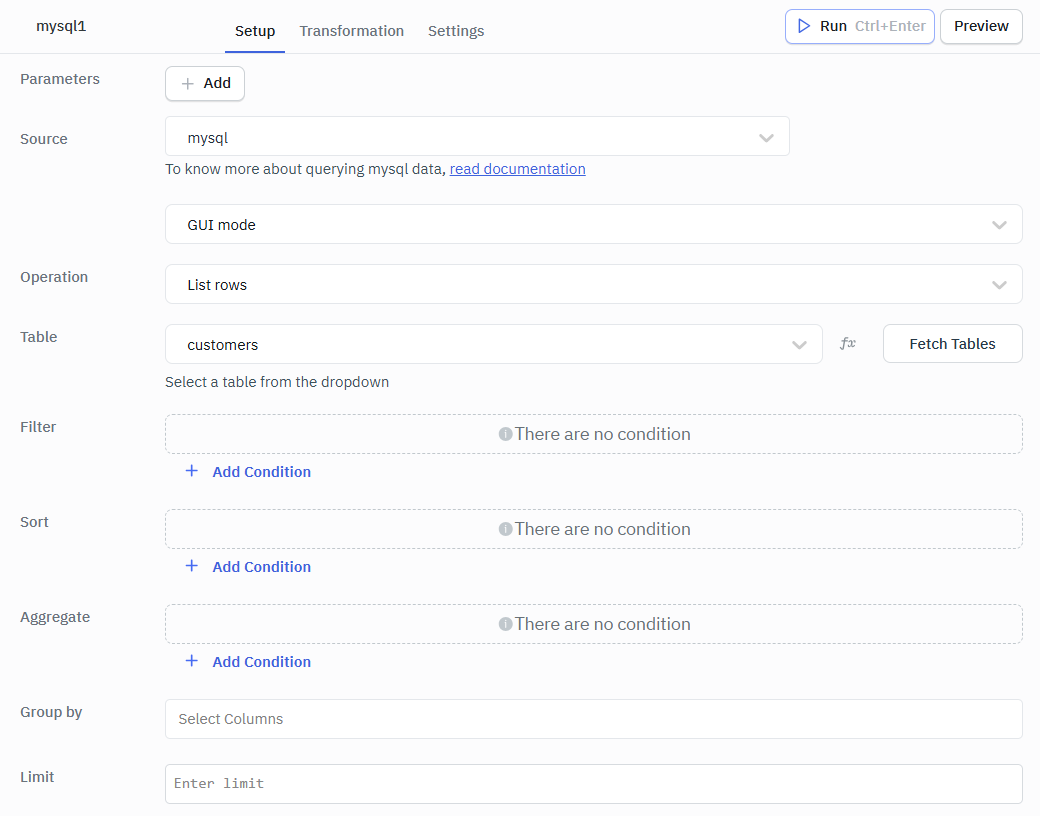Click the info icon in the Aggregate box
Screen dimensions: 1040x816
pyautogui.click(x=505, y=624)
